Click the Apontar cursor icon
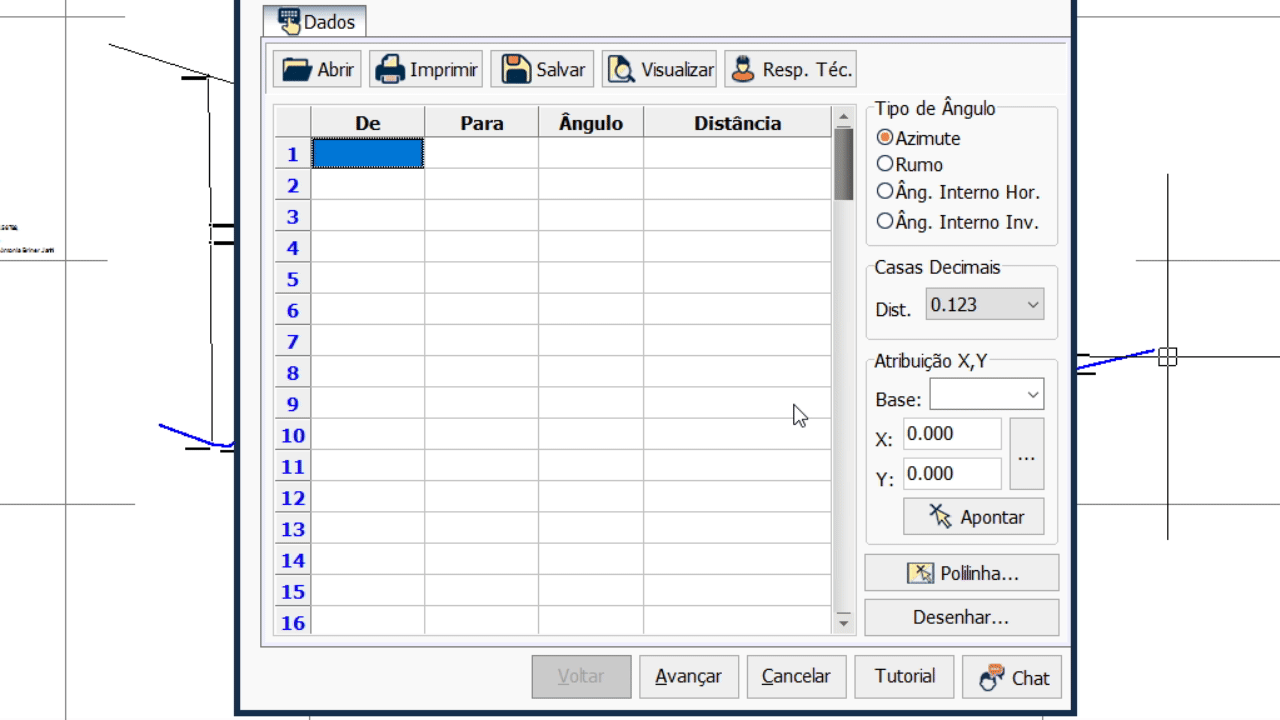The image size is (1280, 720). (940, 516)
